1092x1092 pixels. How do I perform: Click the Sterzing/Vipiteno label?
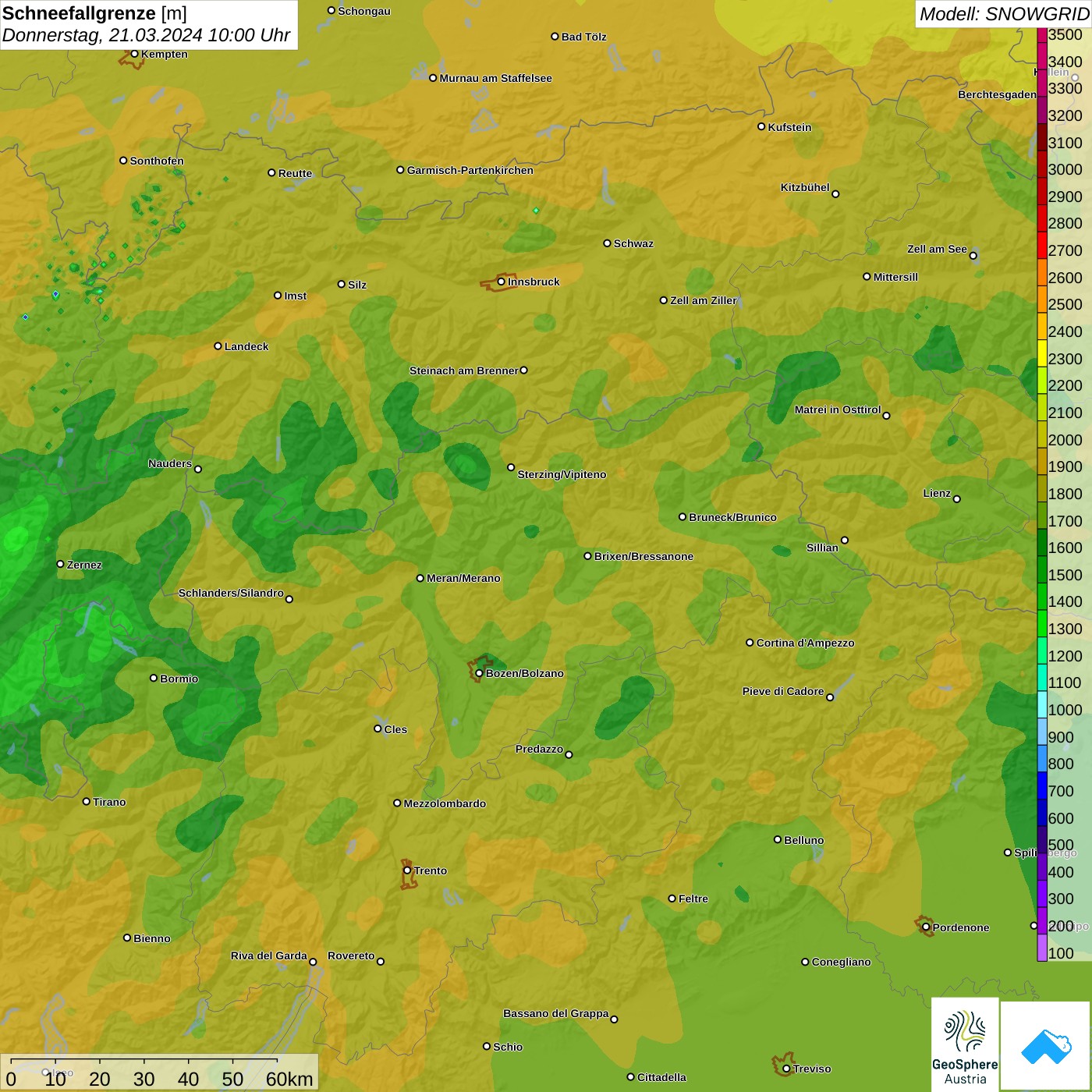[x=562, y=474]
